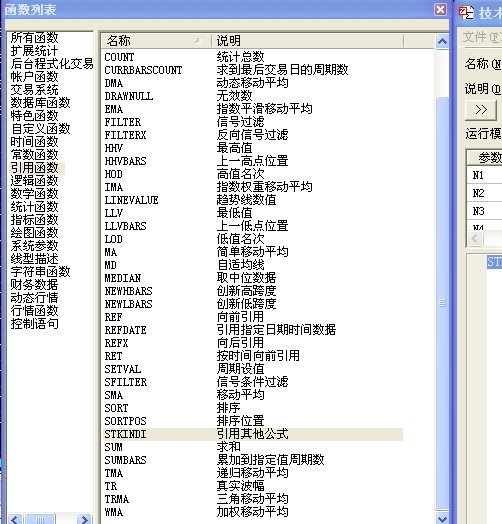The width and height of the screenshot is (502, 524).
Task: Select 交易系统 category
Action: tap(34, 90)
